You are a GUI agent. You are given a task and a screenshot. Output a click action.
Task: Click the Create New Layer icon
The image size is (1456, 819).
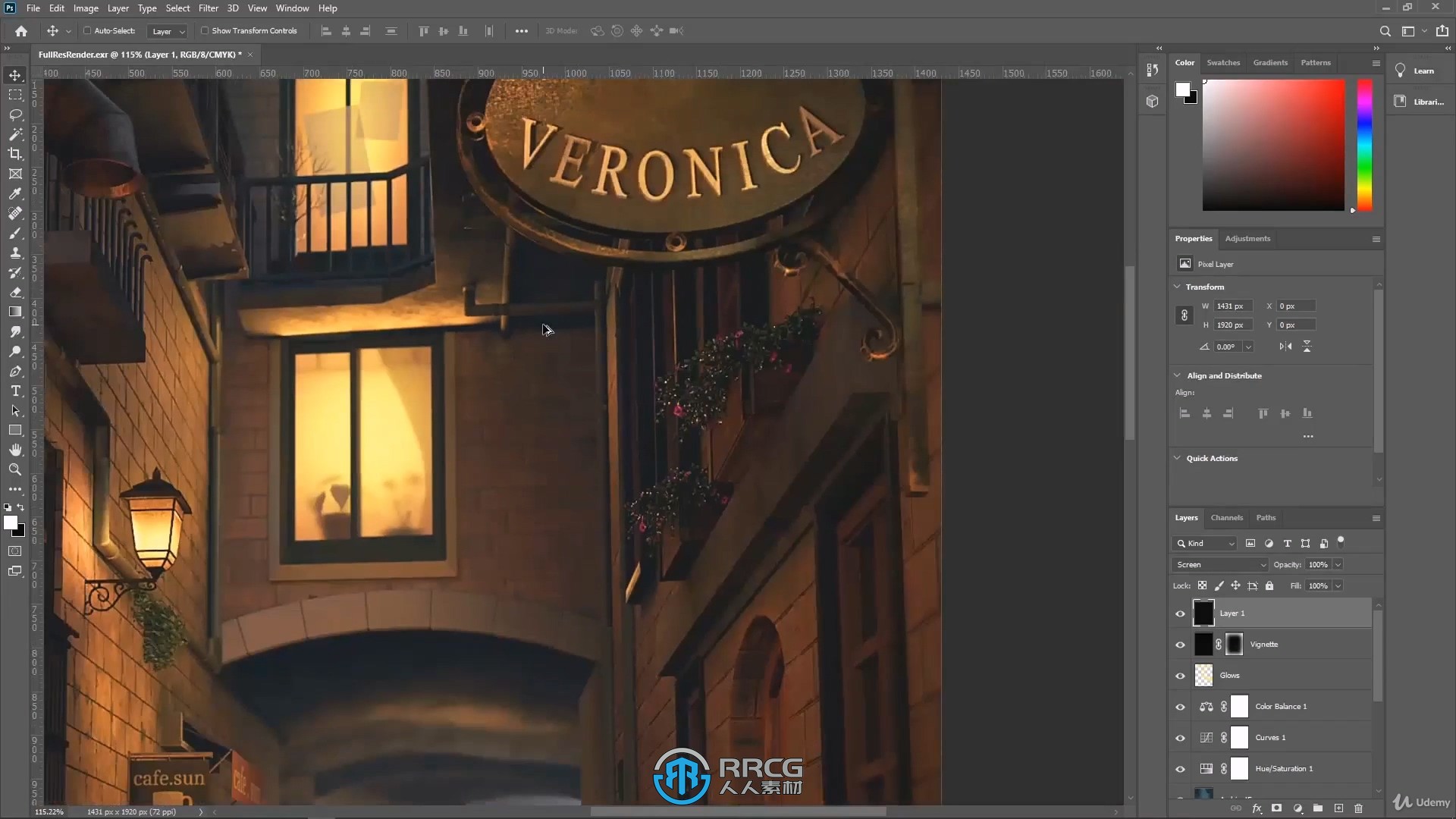pyautogui.click(x=1339, y=807)
